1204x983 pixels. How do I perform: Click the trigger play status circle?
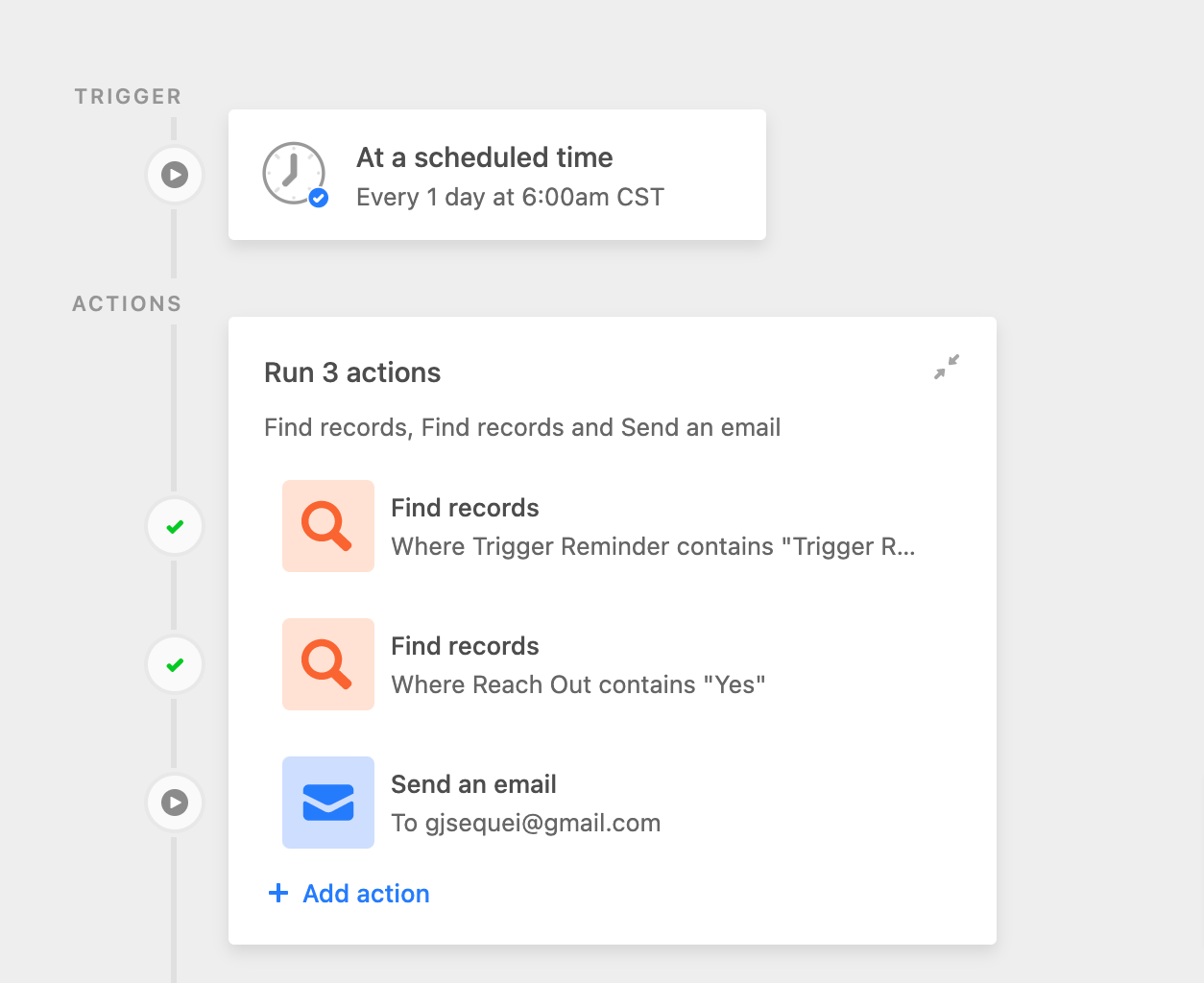tap(174, 175)
